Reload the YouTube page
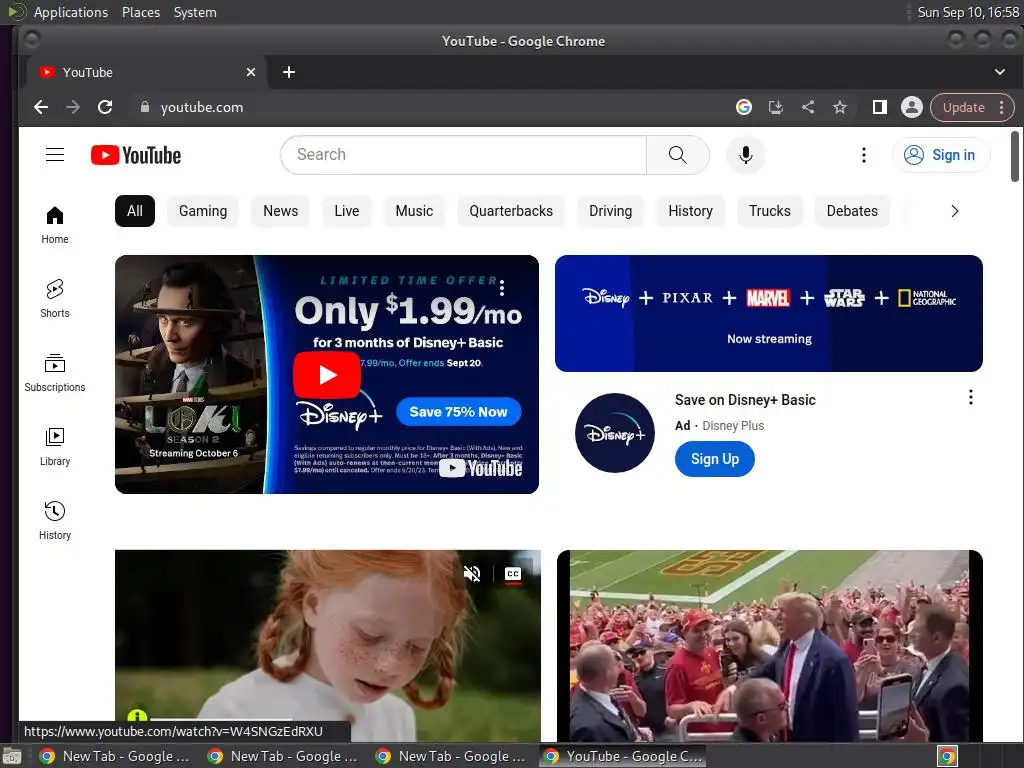The height and width of the screenshot is (768, 1024). click(x=105, y=107)
